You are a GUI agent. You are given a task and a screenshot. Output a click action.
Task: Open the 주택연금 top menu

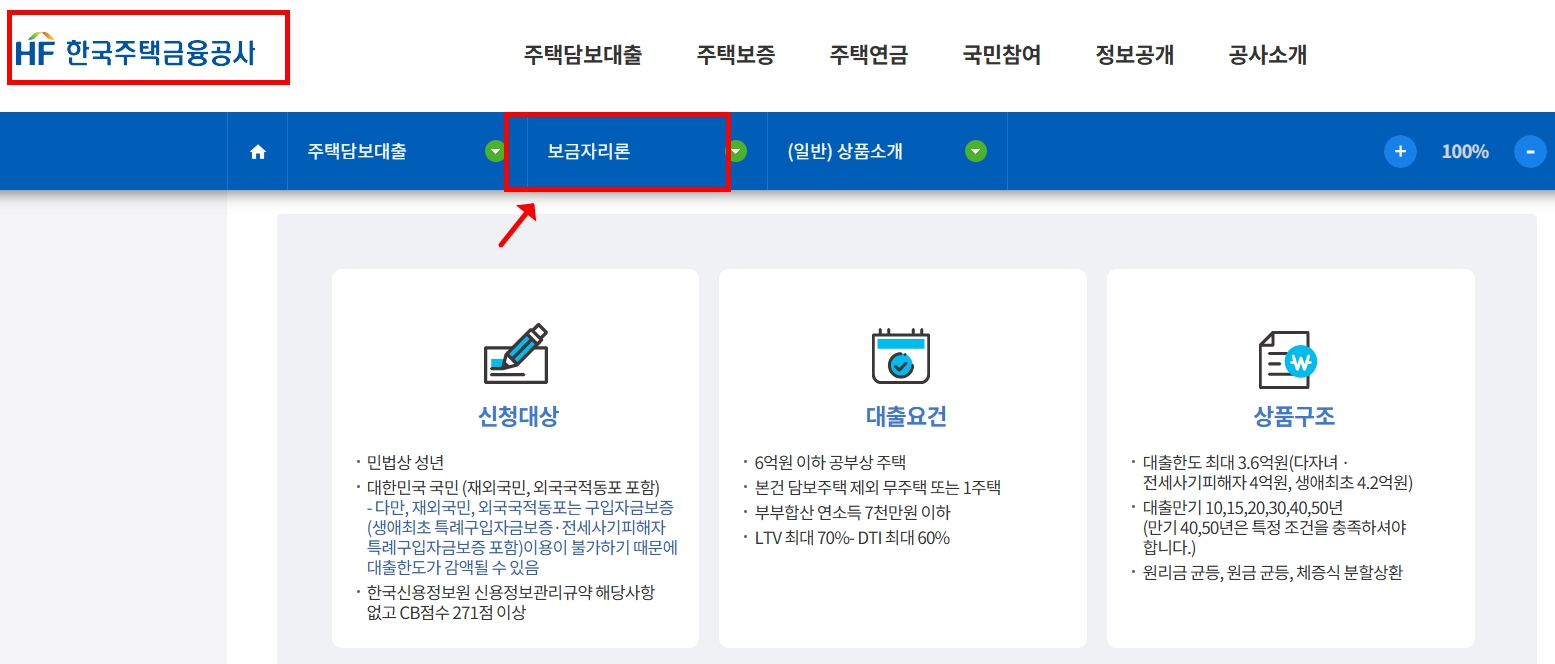(869, 55)
